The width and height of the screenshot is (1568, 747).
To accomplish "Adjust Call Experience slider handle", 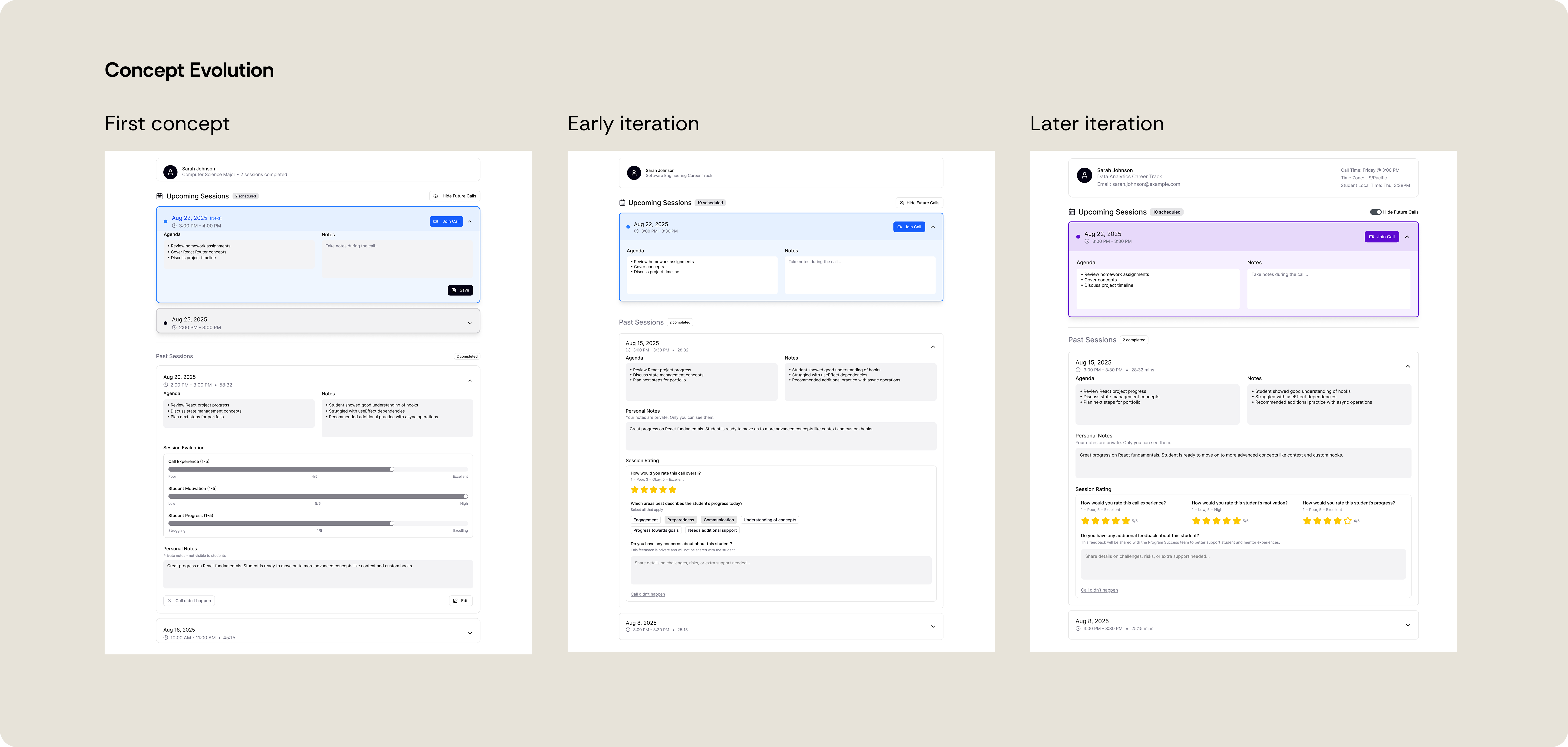I will pyautogui.click(x=392, y=469).
